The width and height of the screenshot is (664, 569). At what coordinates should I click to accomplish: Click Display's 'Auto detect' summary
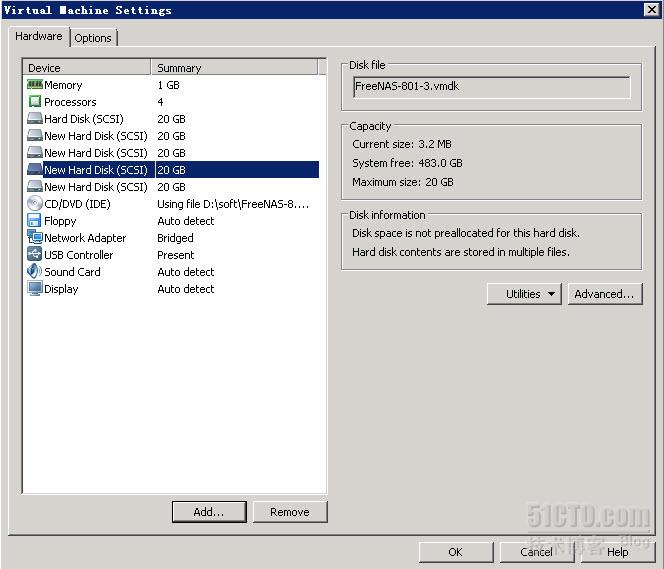(x=186, y=289)
